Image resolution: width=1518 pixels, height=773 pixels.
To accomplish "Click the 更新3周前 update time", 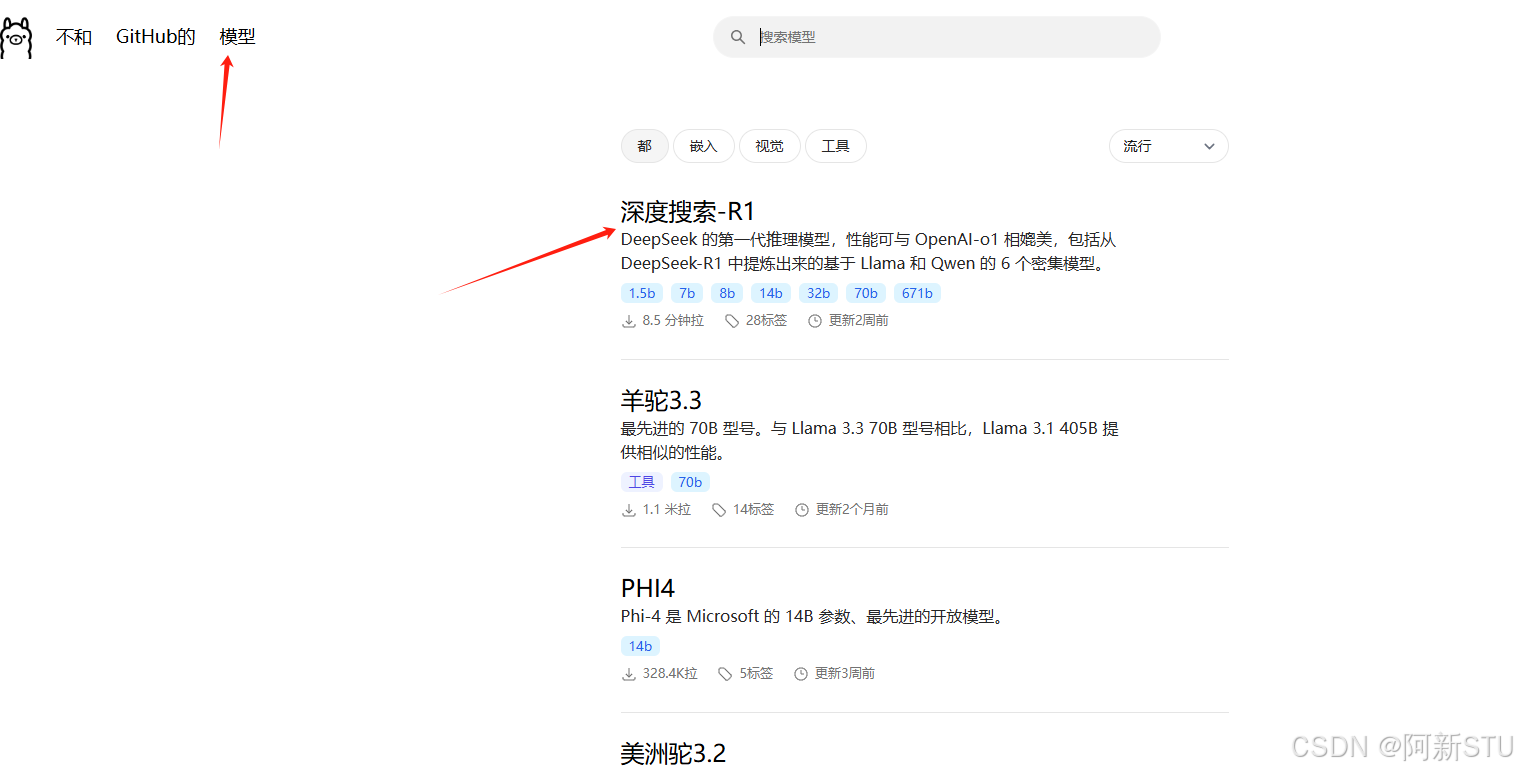I will 845,674.
